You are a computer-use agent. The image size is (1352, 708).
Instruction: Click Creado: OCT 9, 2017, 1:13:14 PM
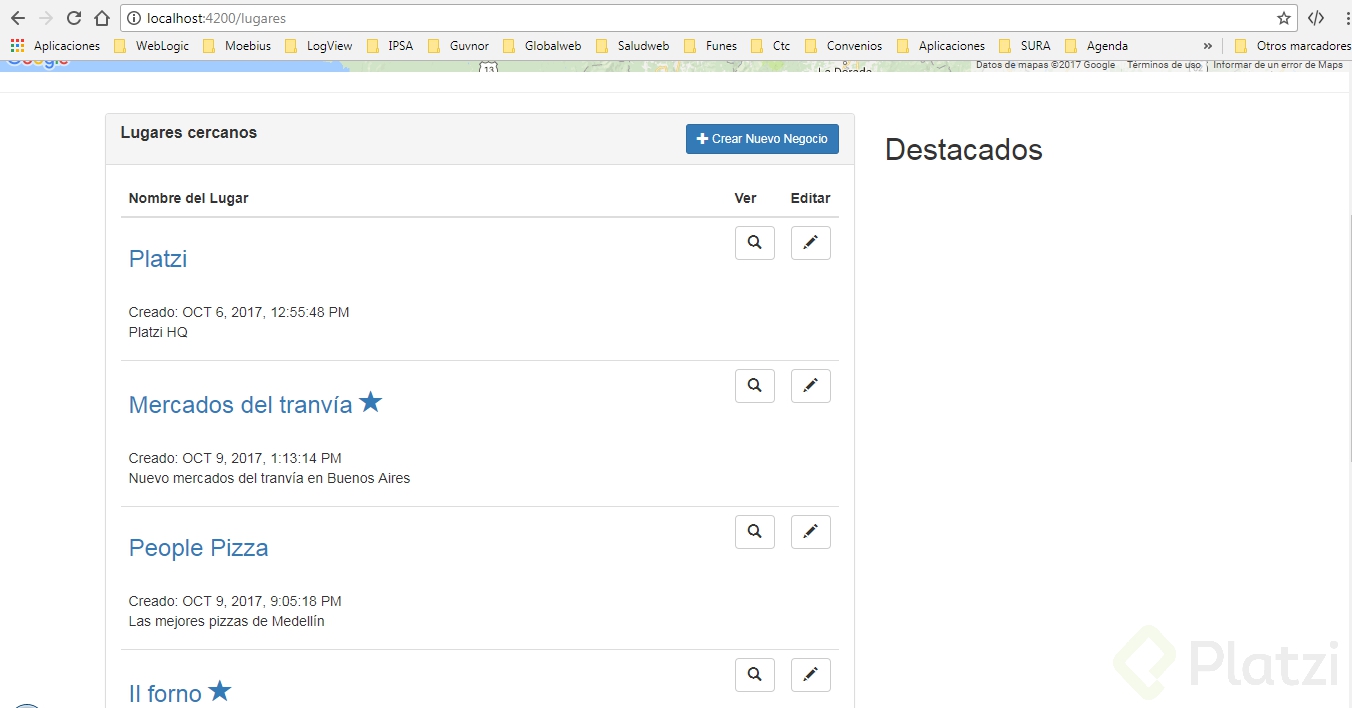[235, 458]
